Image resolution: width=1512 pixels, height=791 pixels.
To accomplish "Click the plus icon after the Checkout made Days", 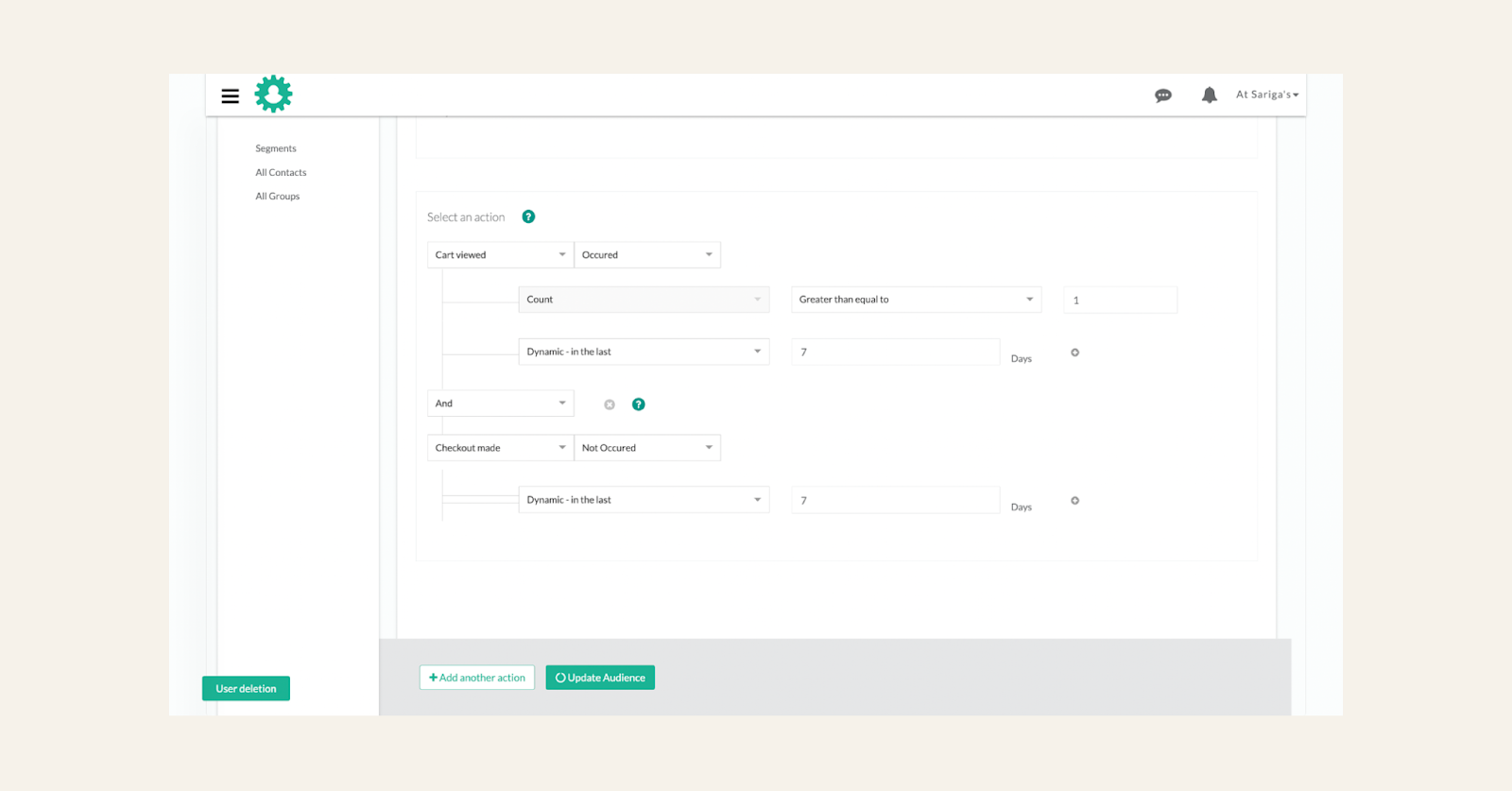I will (x=1074, y=501).
